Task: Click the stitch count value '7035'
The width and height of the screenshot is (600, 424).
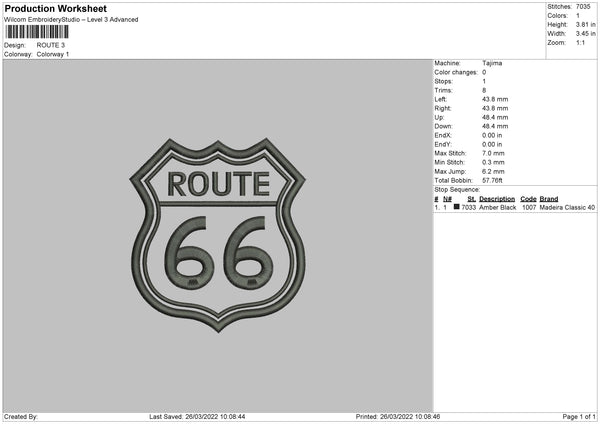Action: coord(583,7)
